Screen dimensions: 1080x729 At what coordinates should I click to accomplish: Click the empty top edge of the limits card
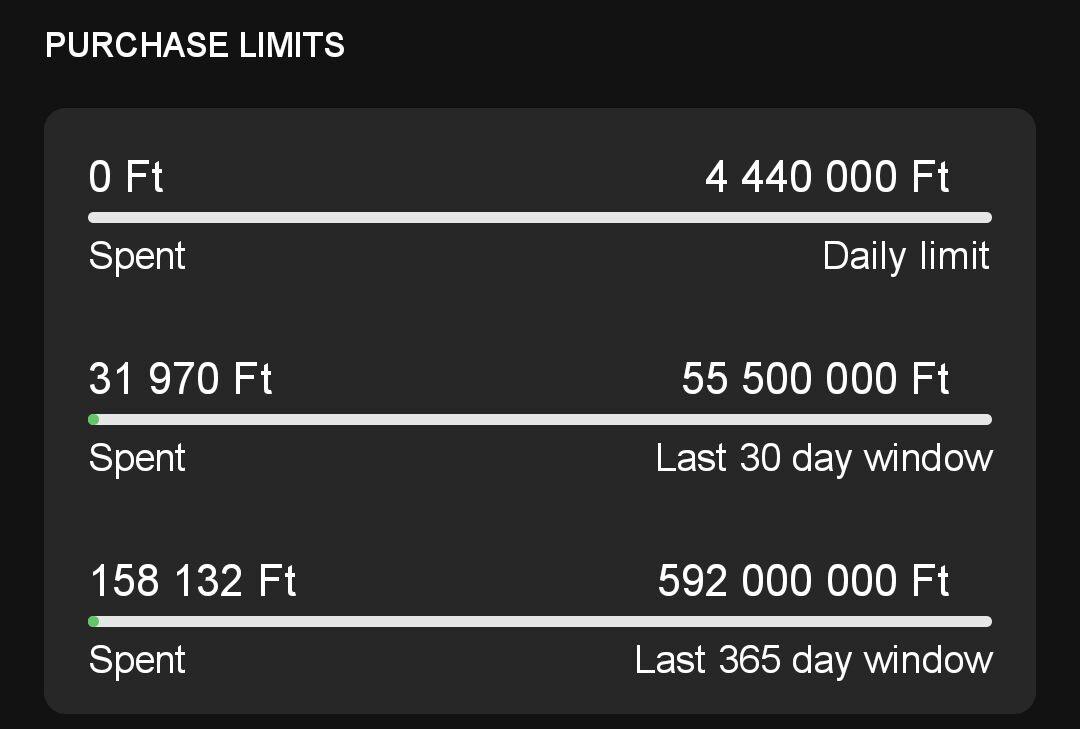click(x=540, y=125)
